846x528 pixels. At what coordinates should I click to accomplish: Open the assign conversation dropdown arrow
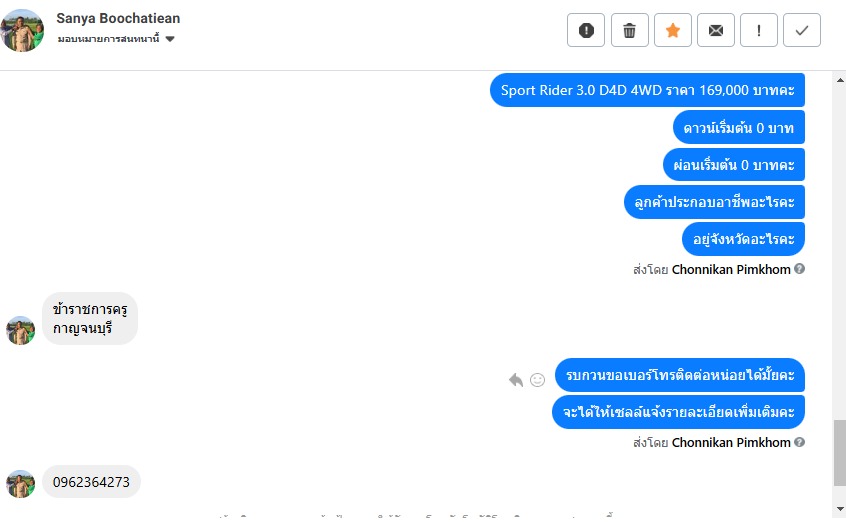(x=170, y=39)
